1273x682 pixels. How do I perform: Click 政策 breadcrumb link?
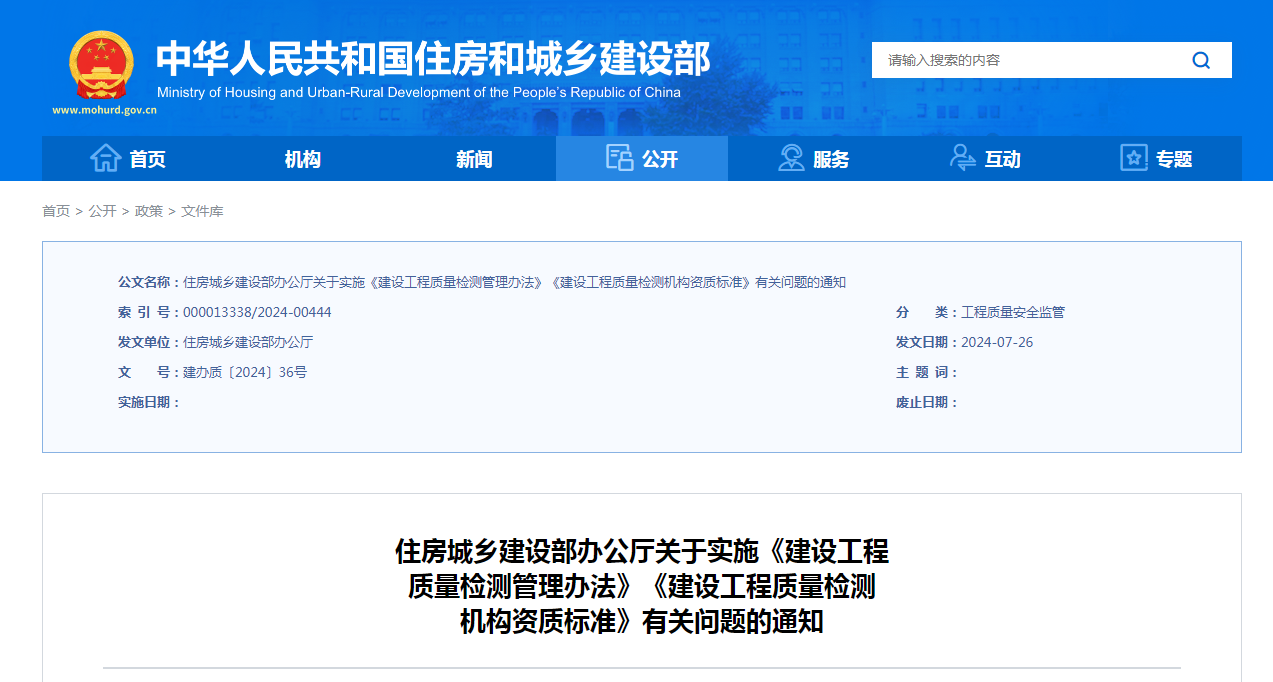[x=149, y=211]
